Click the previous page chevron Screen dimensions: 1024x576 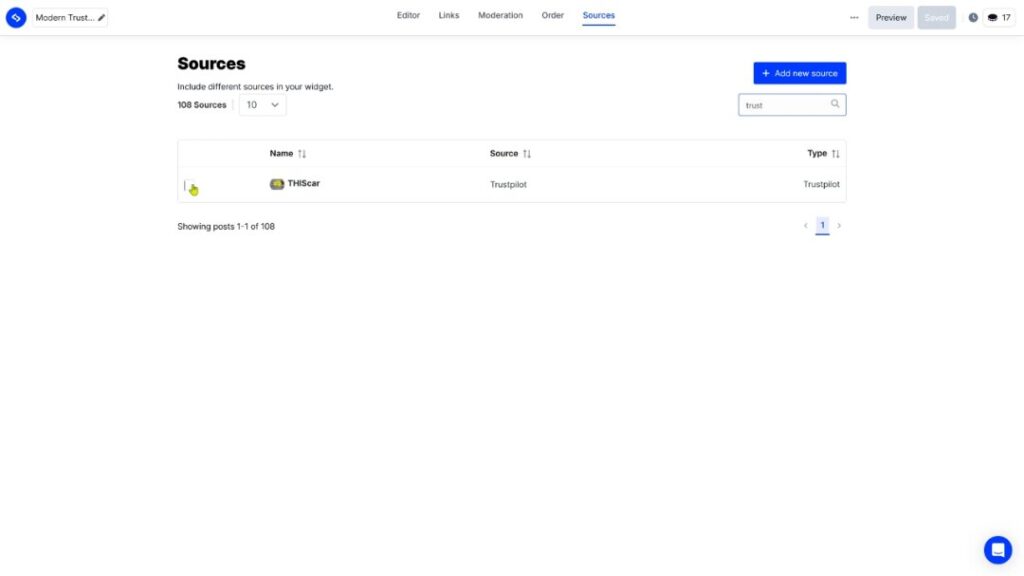pyautogui.click(x=805, y=225)
